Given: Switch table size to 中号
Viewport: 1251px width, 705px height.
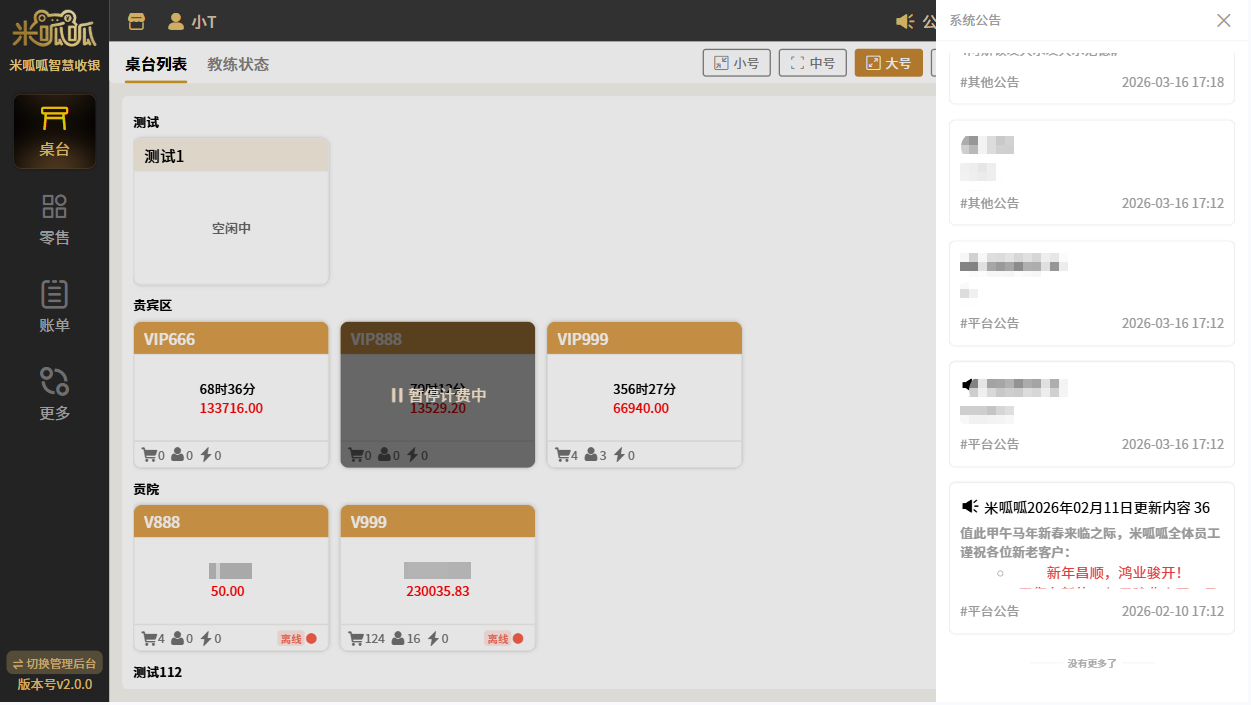Looking at the screenshot, I should [812, 63].
